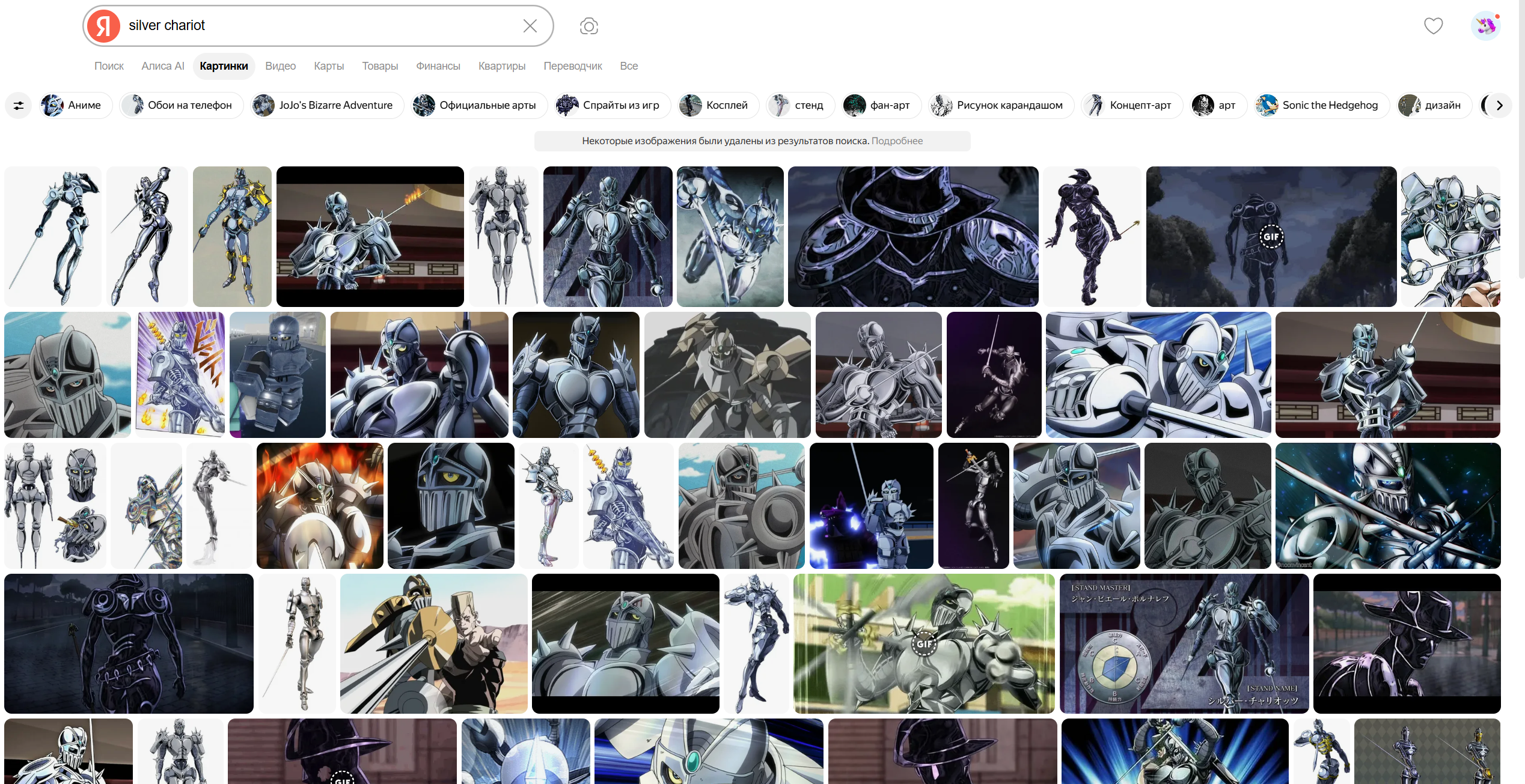Switch to the Товары tab

point(380,66)
